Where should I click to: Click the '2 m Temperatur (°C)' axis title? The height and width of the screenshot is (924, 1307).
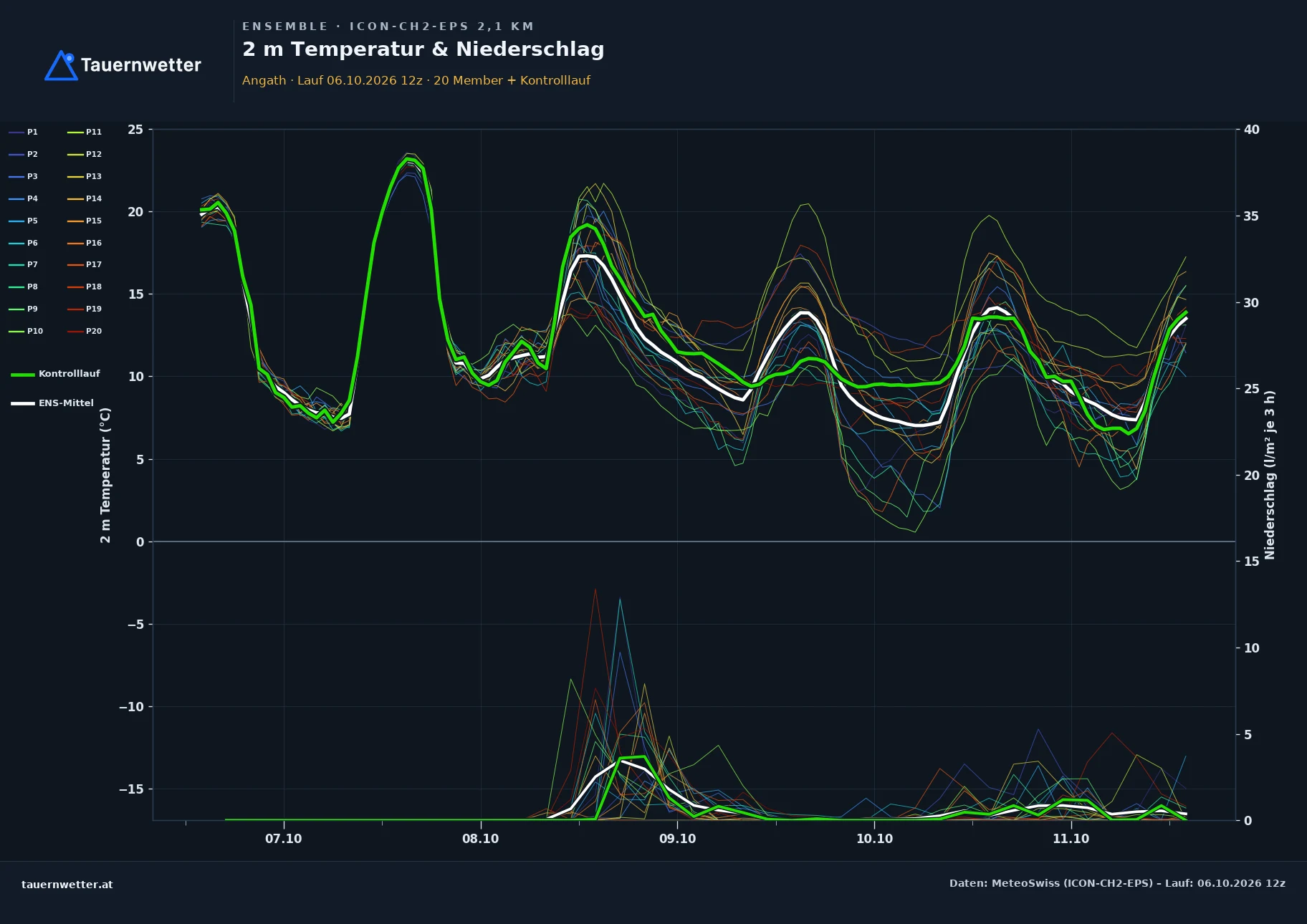pyautogui.click(x=105, y=475)
